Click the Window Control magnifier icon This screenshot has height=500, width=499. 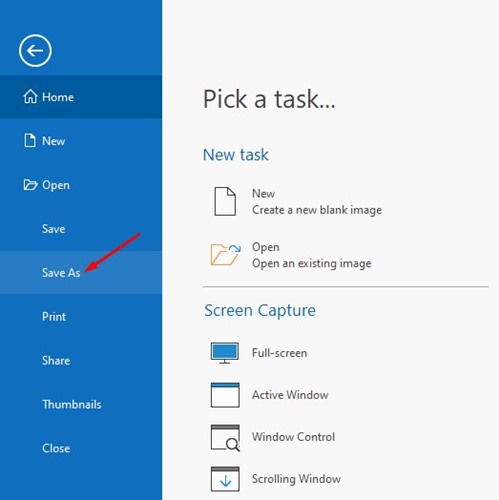pyautogui.click(x=225, y=438)
